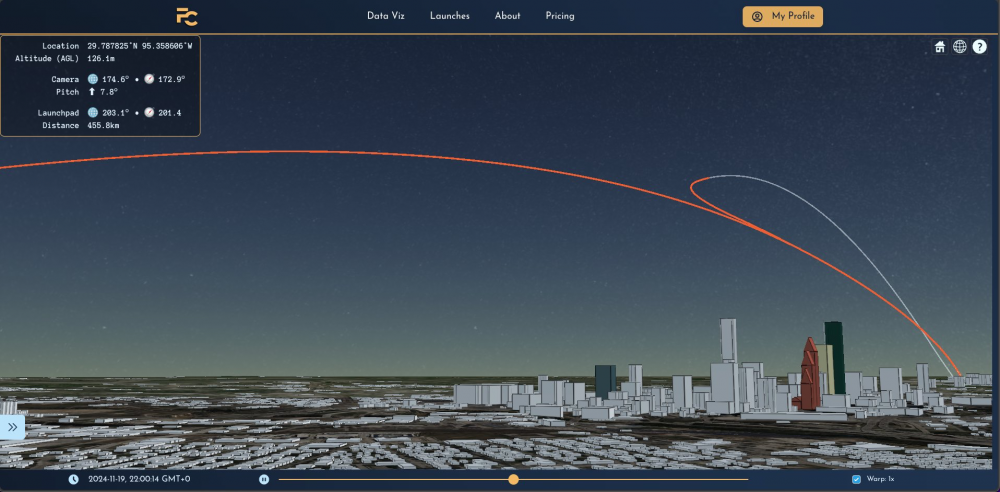
Task: Click the home view icon
Action: point(940,47)
